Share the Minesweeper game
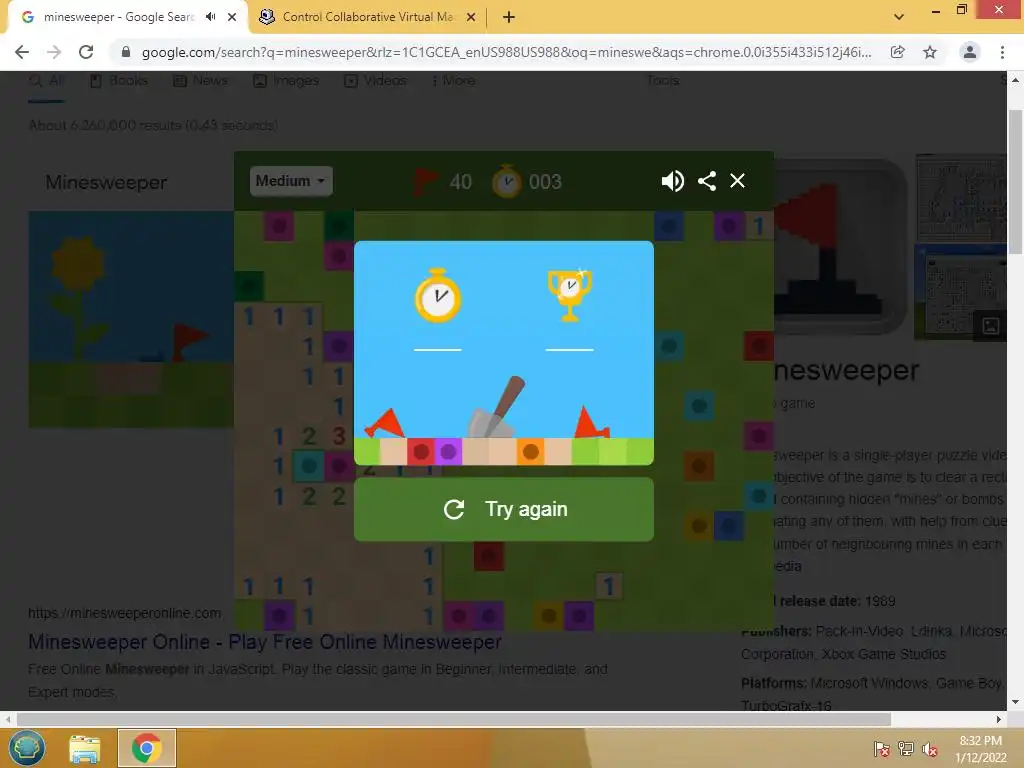 pyautogui.click(x=707, y=181)
